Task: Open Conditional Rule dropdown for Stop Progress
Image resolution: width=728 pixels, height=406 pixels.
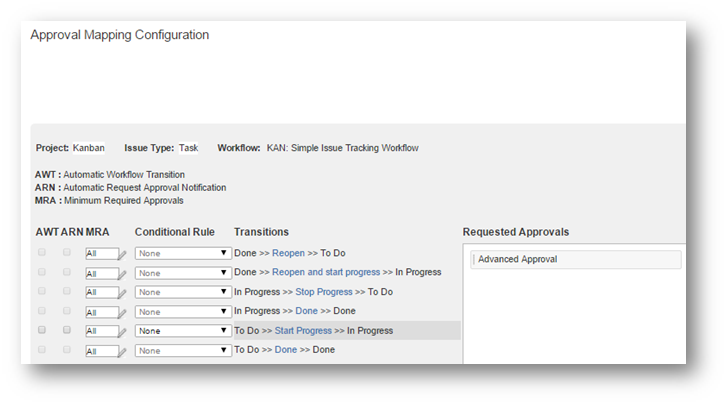Action: tap(183, 292)
